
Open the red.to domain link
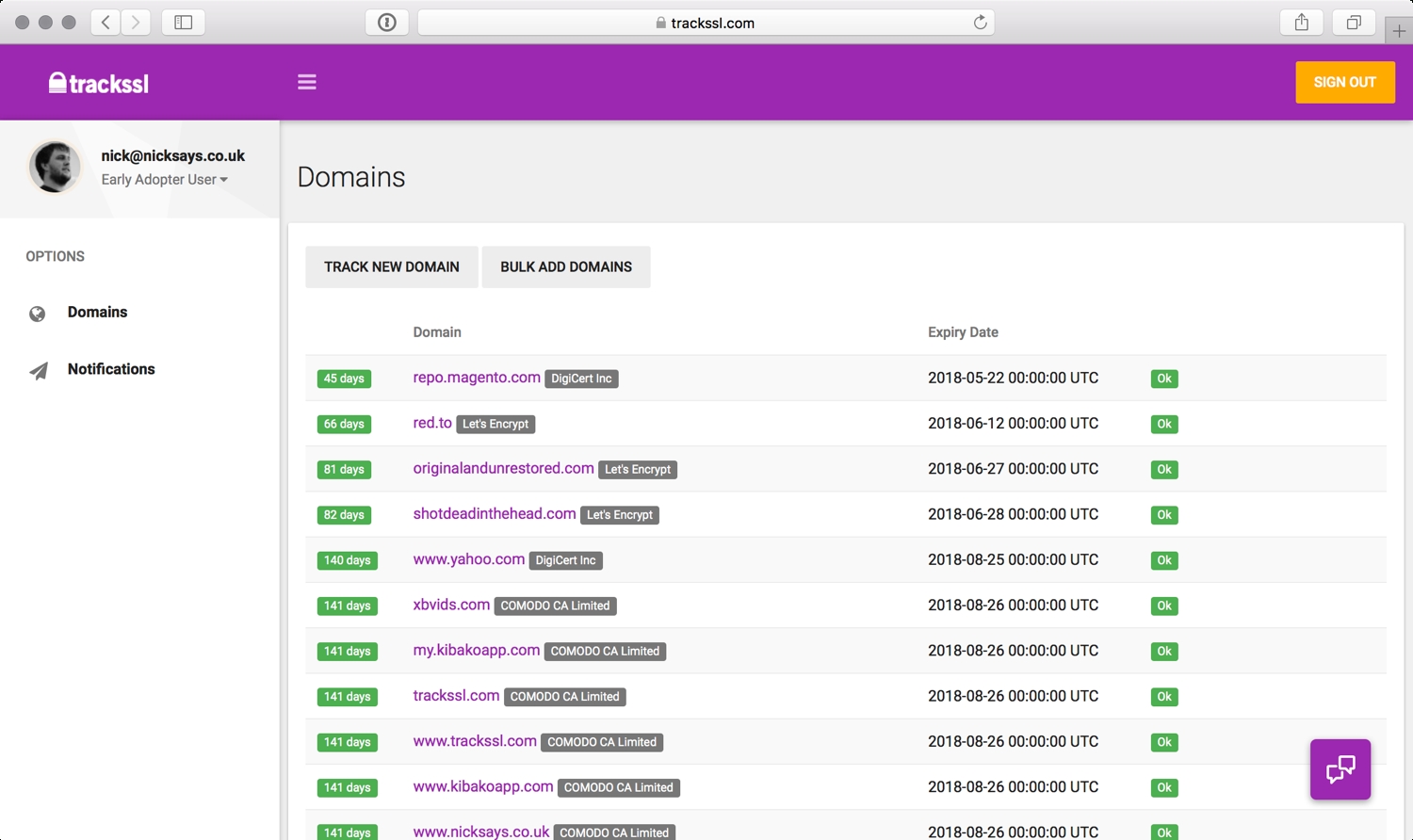coord(432,423)
